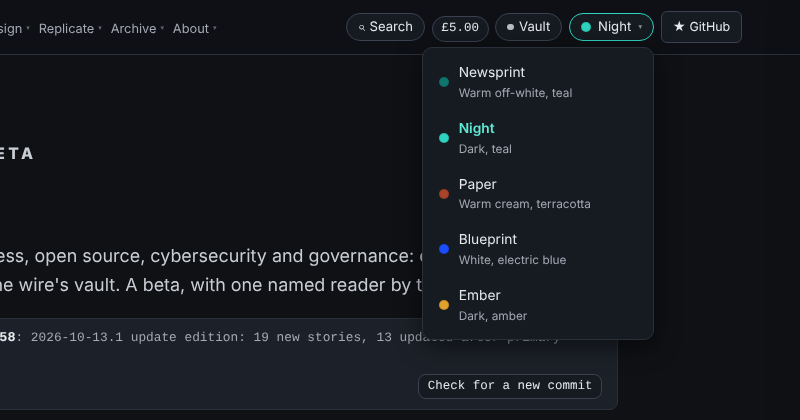Click teal swatch in the Night button
Image resolution: width=800 pixels, height=420 pixels.
pyautogui.click(x=586, y=27)
